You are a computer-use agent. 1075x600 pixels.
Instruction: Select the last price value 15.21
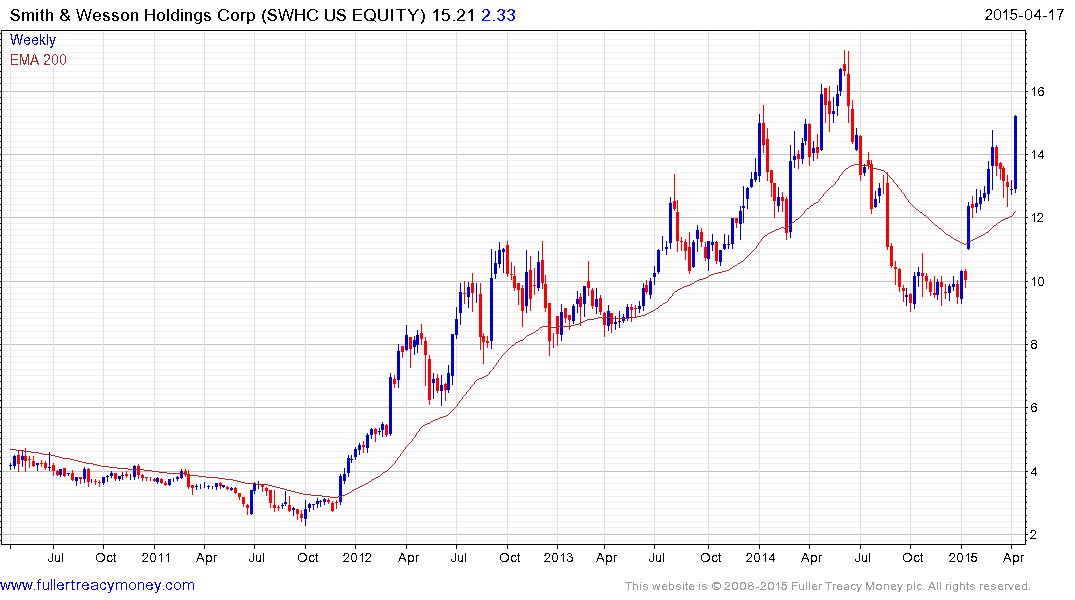(x=453, y=15)
